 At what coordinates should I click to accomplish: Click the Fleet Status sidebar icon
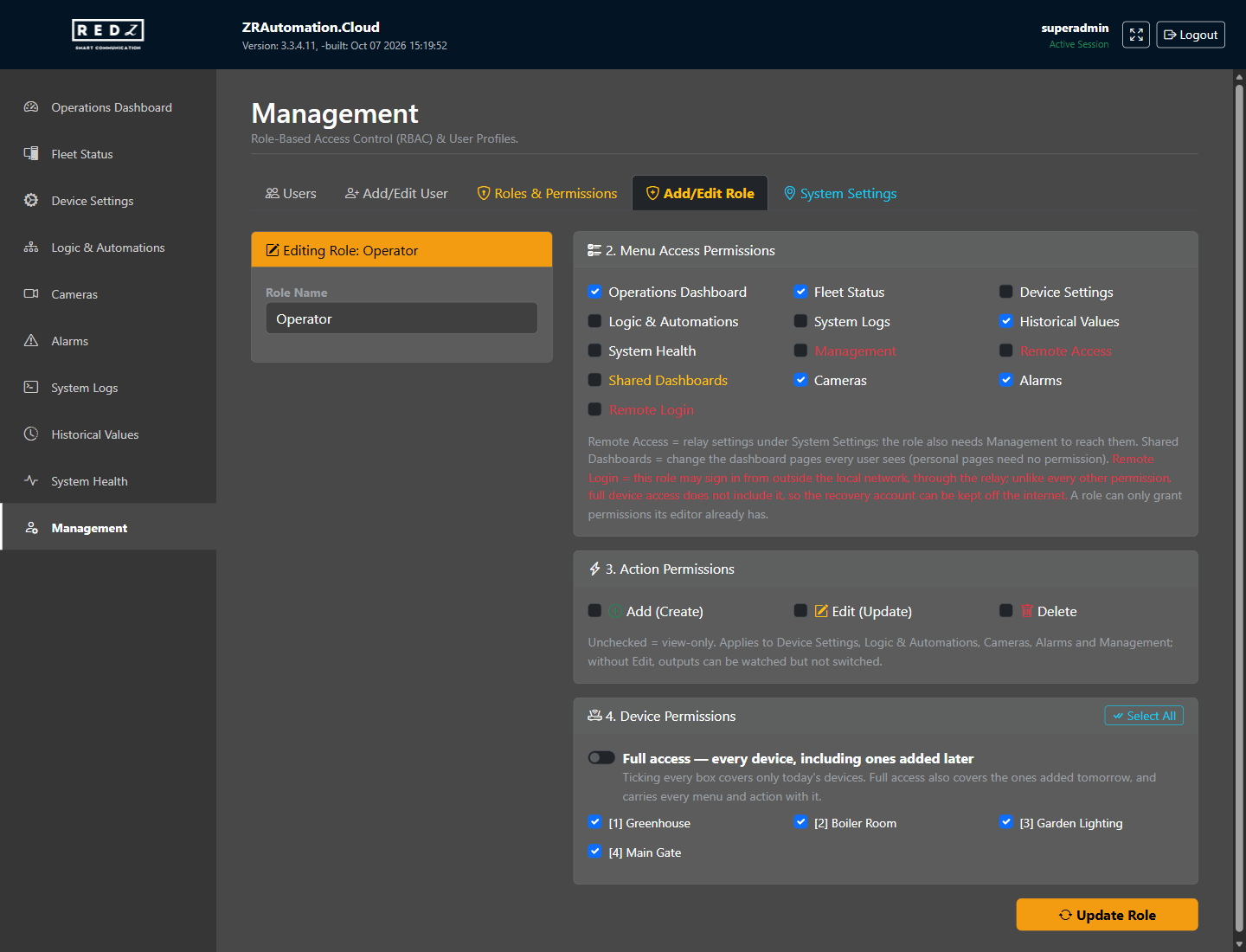click(x=31, y=154)
